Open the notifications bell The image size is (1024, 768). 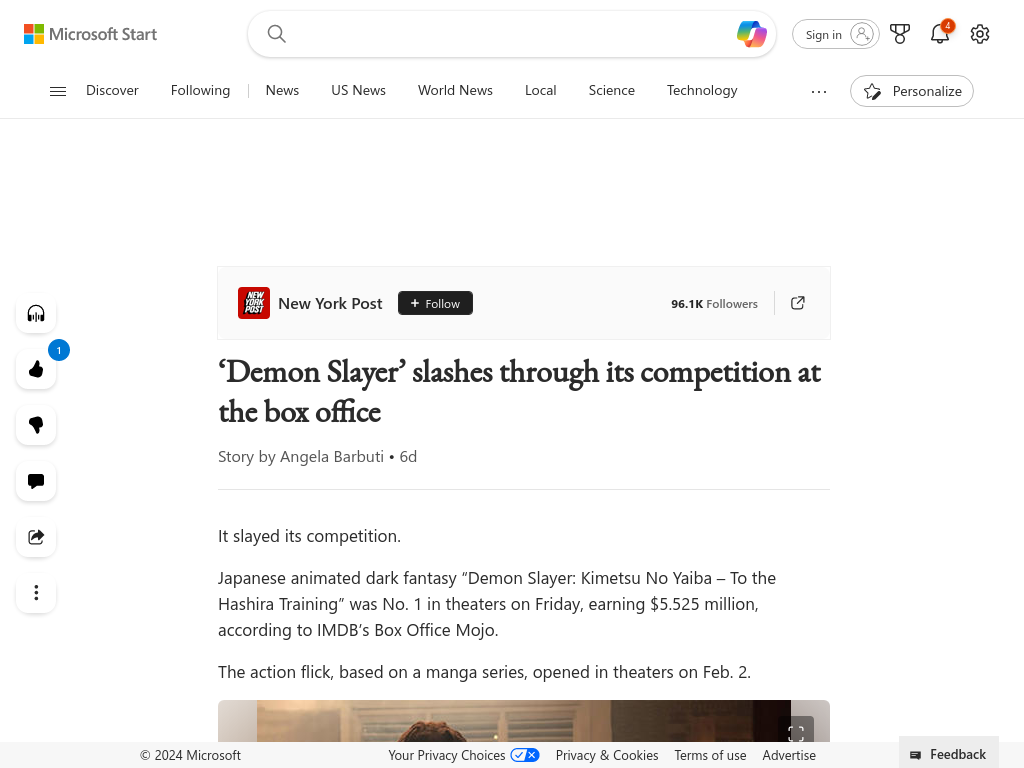tap(940, 34)
